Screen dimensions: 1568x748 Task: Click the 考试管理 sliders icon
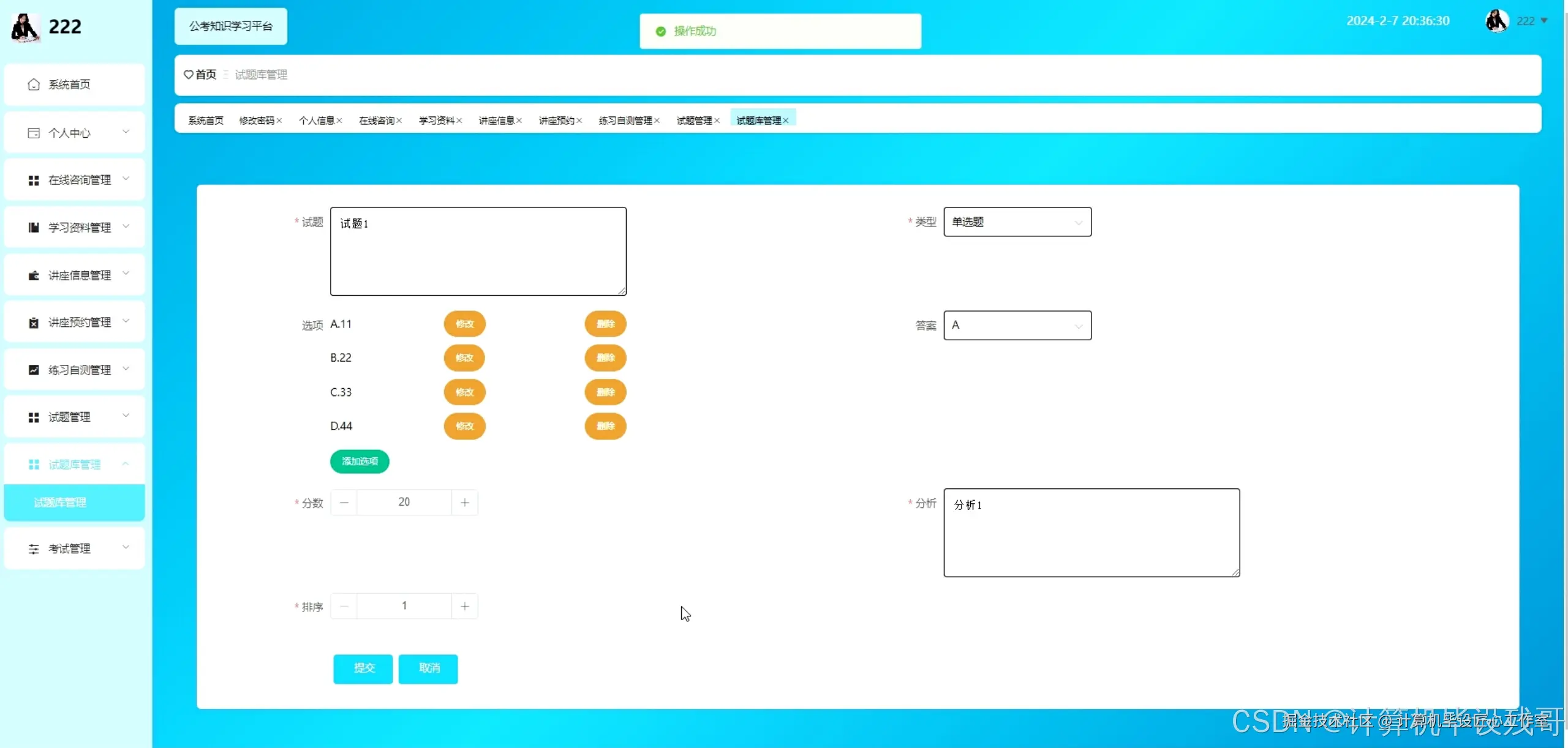34,549
